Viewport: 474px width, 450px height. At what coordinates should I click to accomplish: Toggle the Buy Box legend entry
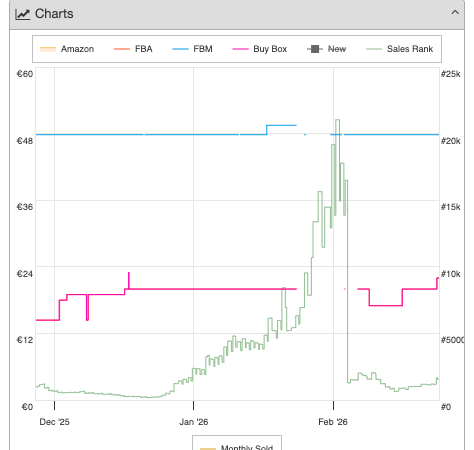(260, 49)
